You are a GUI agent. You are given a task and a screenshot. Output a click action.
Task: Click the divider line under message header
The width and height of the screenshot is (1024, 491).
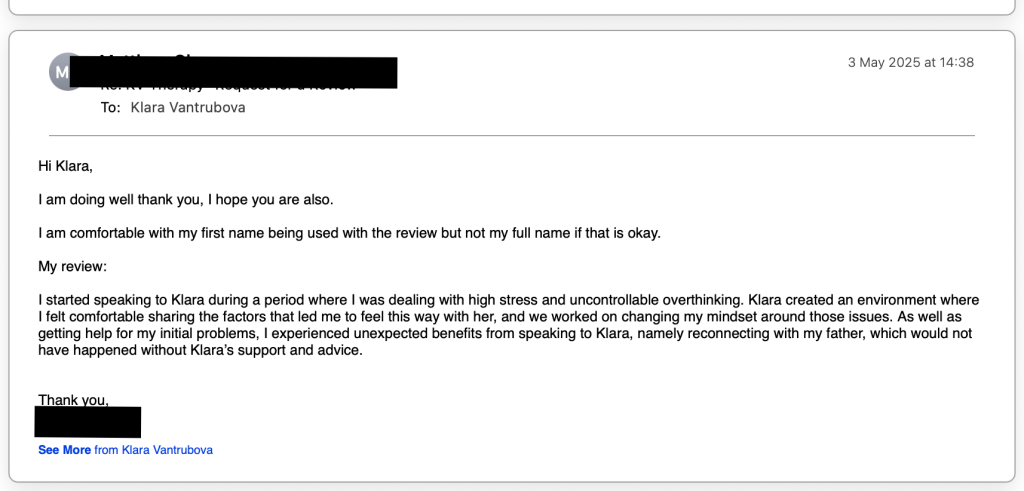pyautogui.click(x=511, y=135)
